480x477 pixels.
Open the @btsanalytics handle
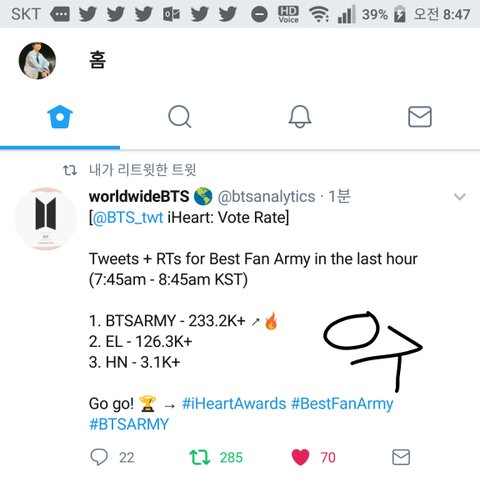(x=266, y=197)
